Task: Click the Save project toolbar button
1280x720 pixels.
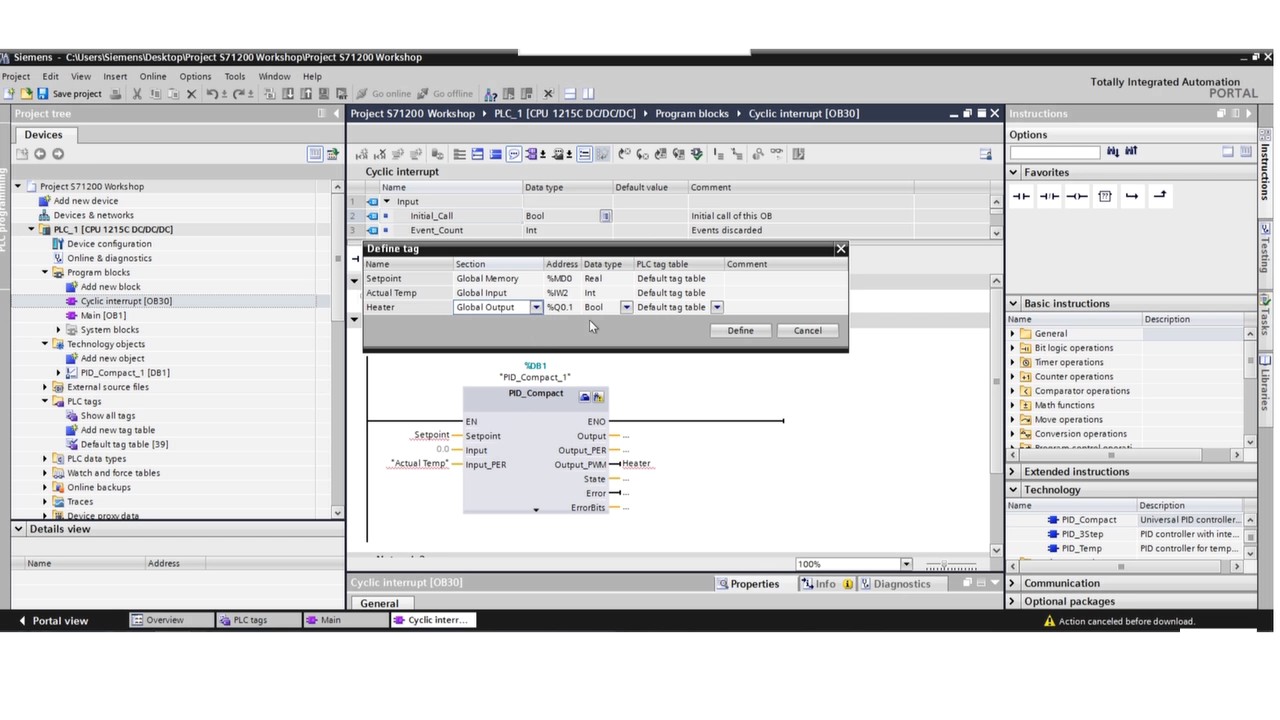Action: [69, 94]
